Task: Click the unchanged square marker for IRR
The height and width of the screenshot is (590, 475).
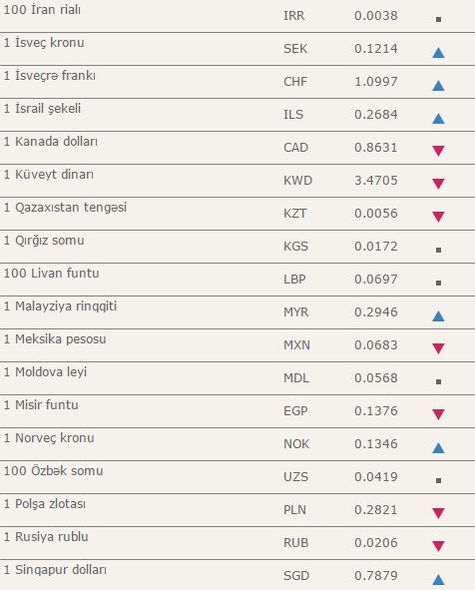Action: (438, 19)
